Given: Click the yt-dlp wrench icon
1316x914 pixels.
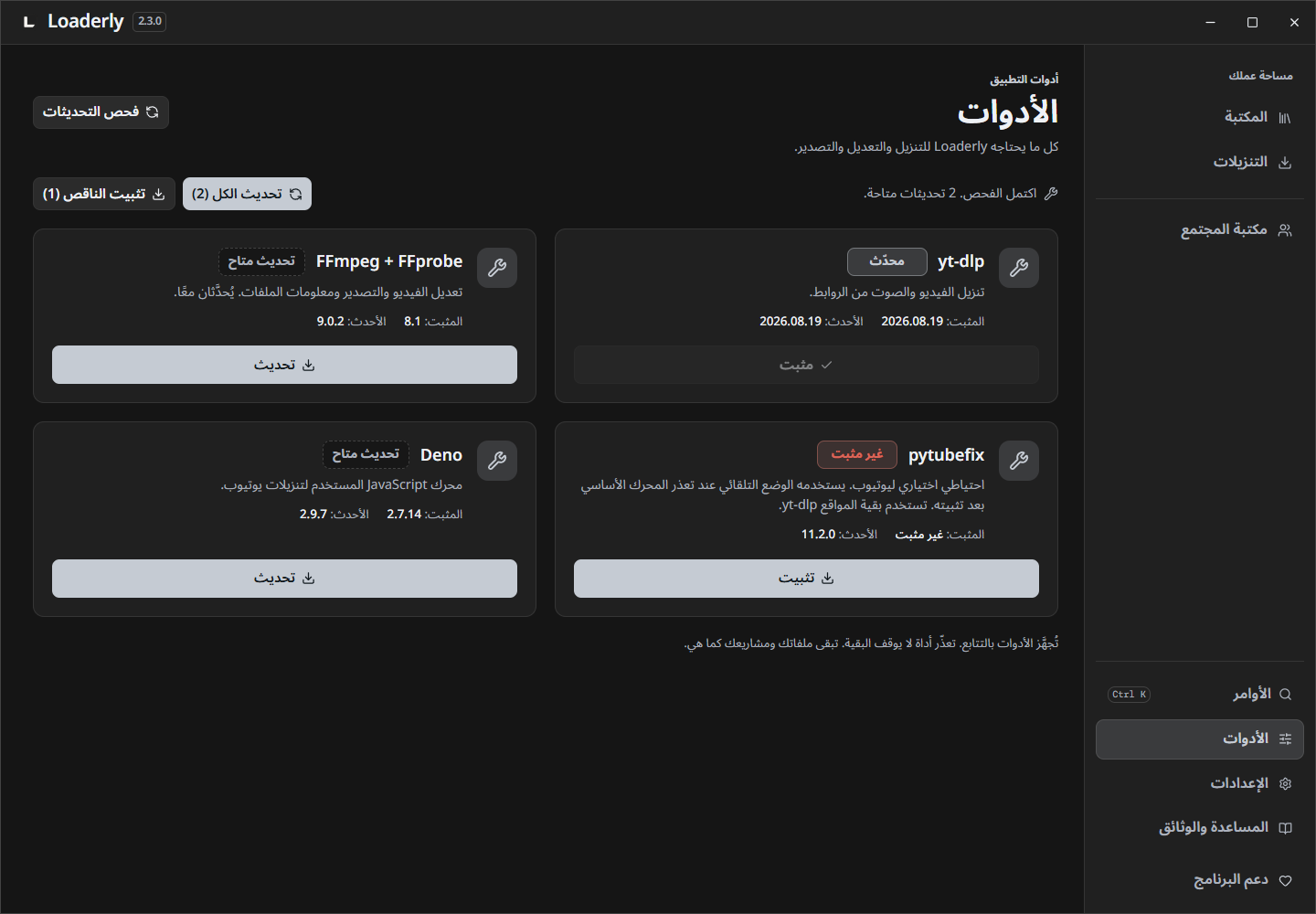Looking at the screenshot, I should tap(1019, 268).
